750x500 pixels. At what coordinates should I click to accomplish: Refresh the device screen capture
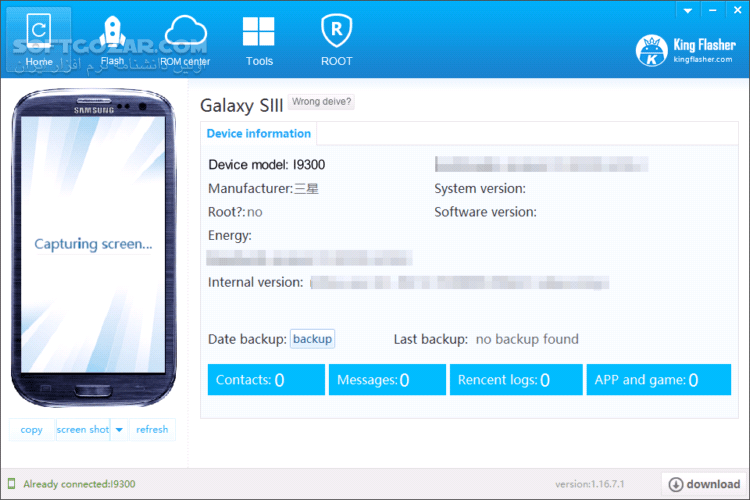tap(152, 430)
